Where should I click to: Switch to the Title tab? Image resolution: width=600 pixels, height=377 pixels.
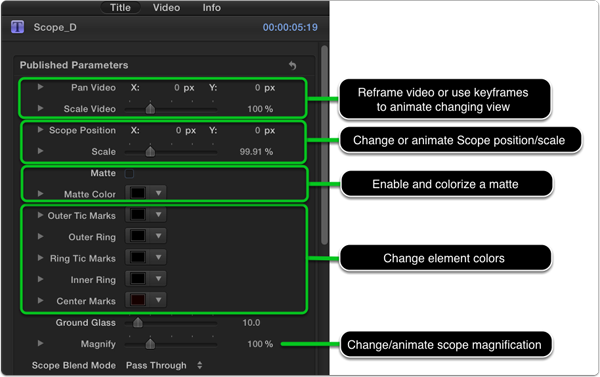[120, 7]
